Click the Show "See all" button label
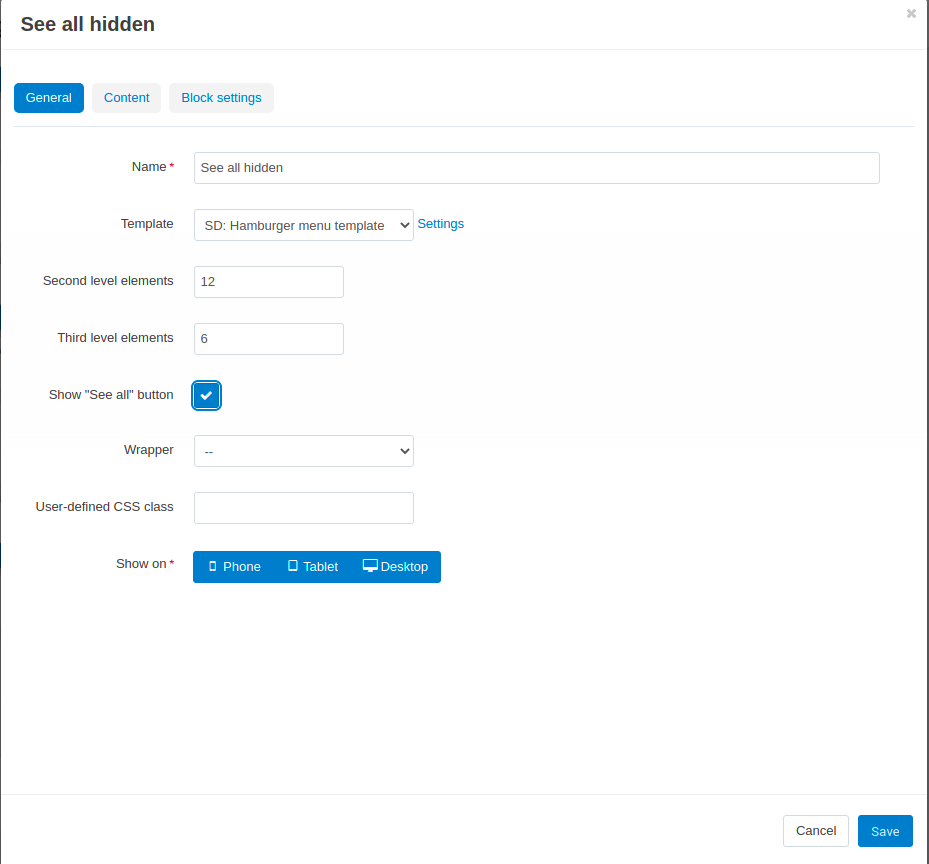Viewport: 929px width, 864px height. pyautogui.click(x=111, y=395)
